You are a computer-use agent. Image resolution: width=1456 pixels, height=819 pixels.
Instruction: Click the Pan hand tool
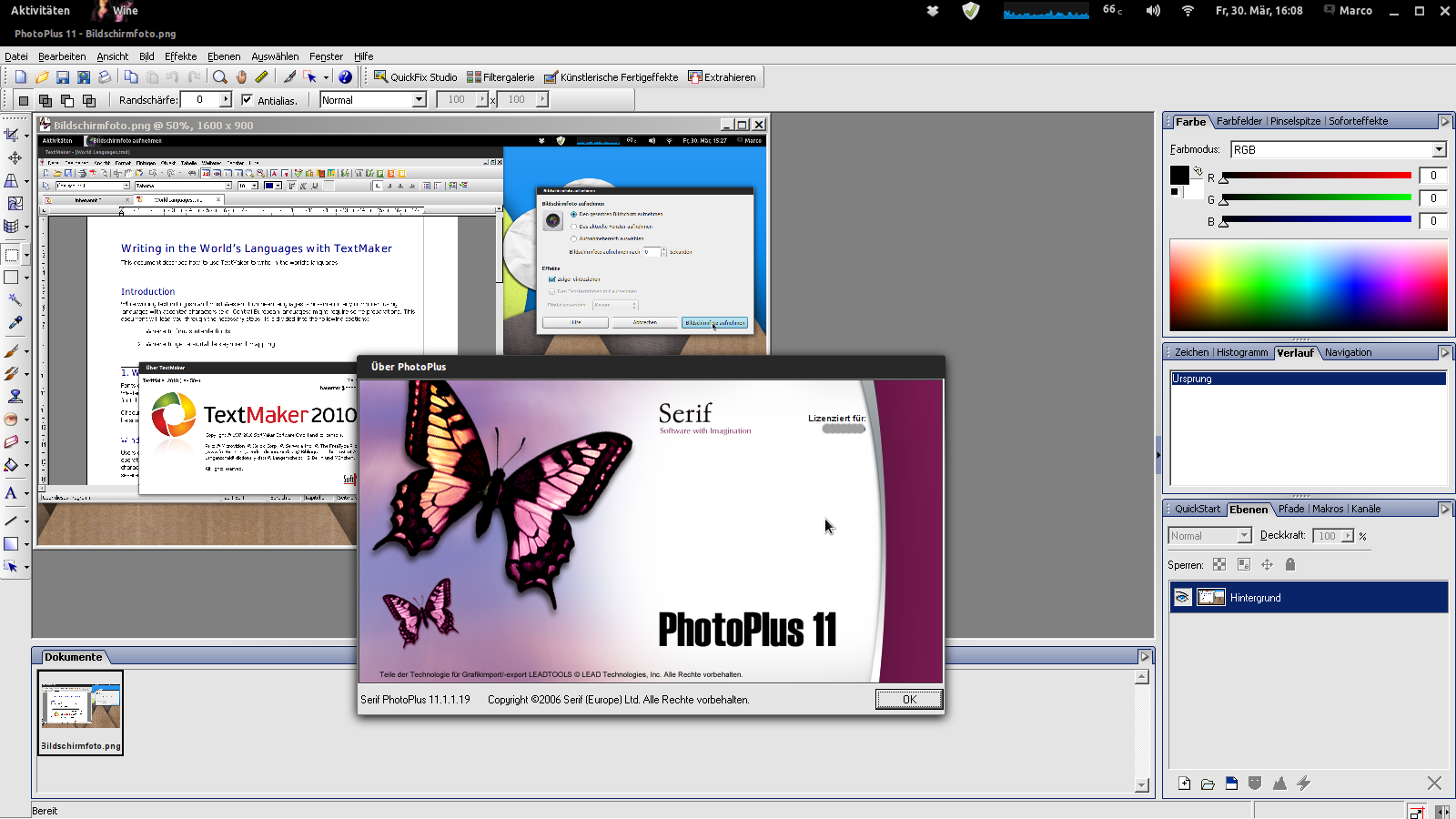tap(241, 77)
